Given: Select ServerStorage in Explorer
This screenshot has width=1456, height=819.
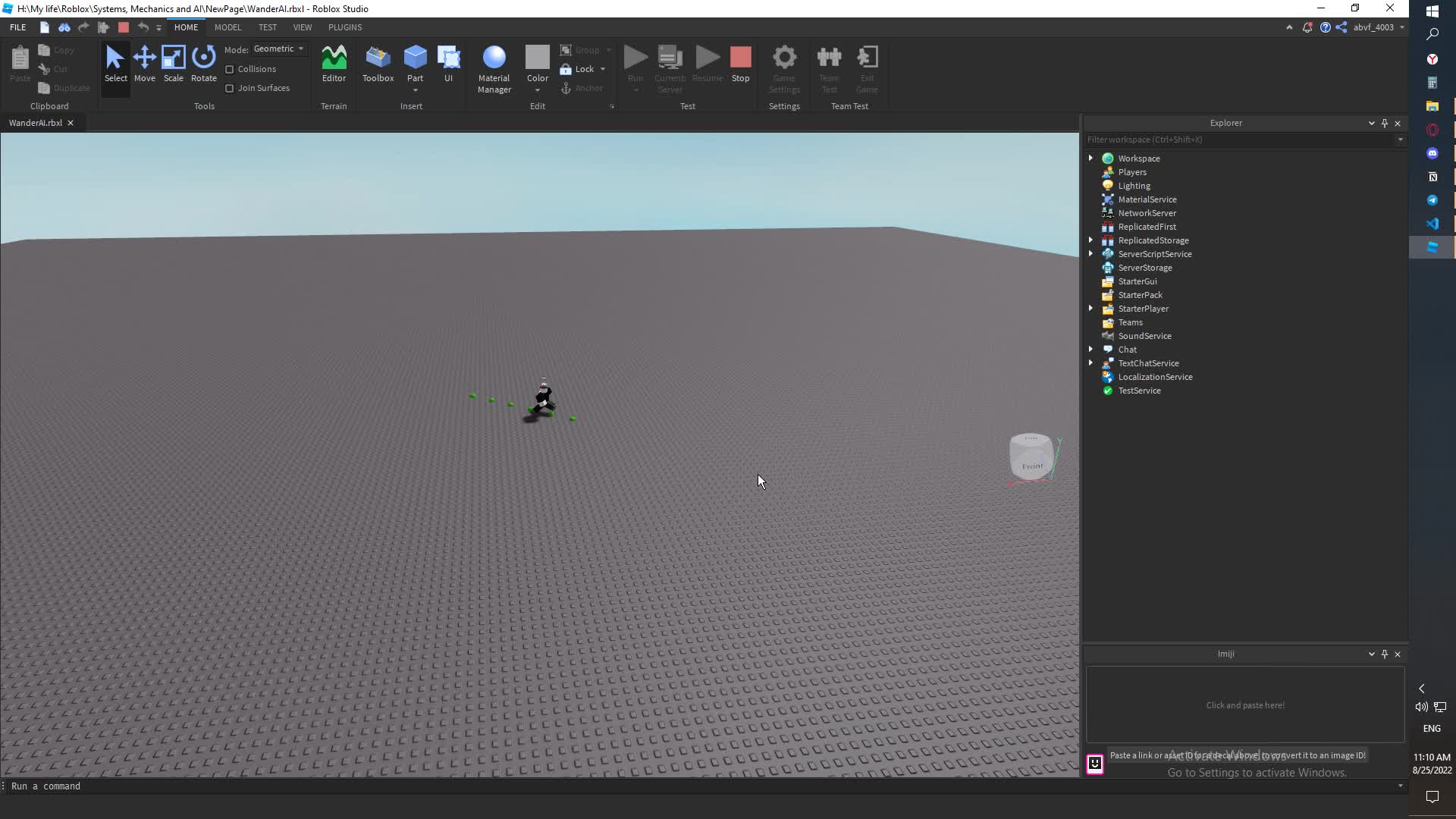Looking at the screenshot, I should 1144,268.
